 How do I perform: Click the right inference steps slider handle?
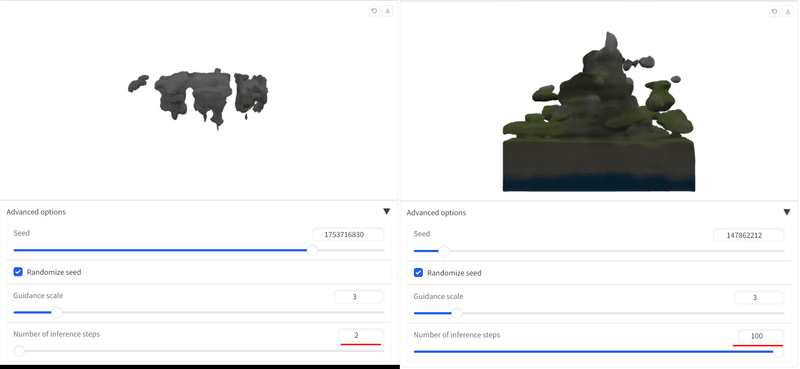[779, 352]
